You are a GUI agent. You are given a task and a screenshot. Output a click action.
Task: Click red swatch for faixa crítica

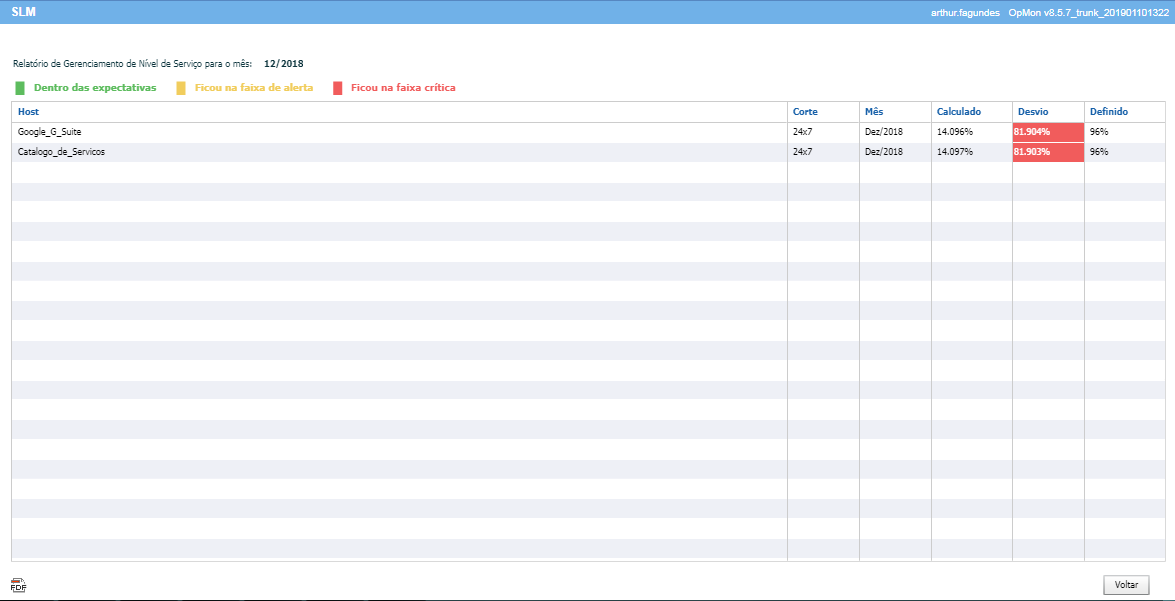337,88
